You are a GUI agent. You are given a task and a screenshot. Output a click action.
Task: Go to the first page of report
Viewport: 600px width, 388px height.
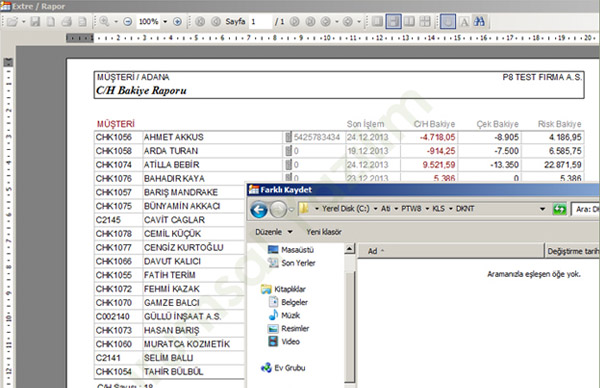tap(200, 22)
